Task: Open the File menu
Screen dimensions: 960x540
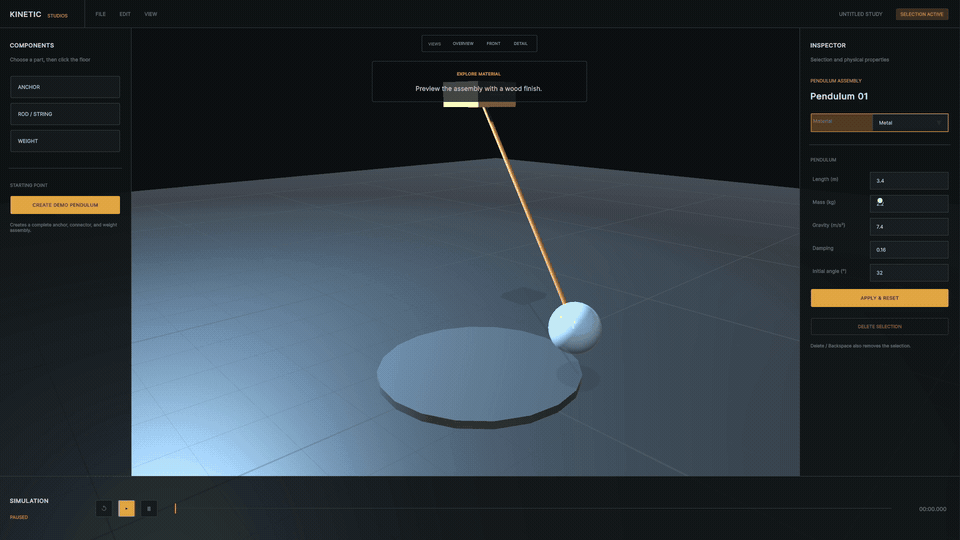Action: pos(100,14)
